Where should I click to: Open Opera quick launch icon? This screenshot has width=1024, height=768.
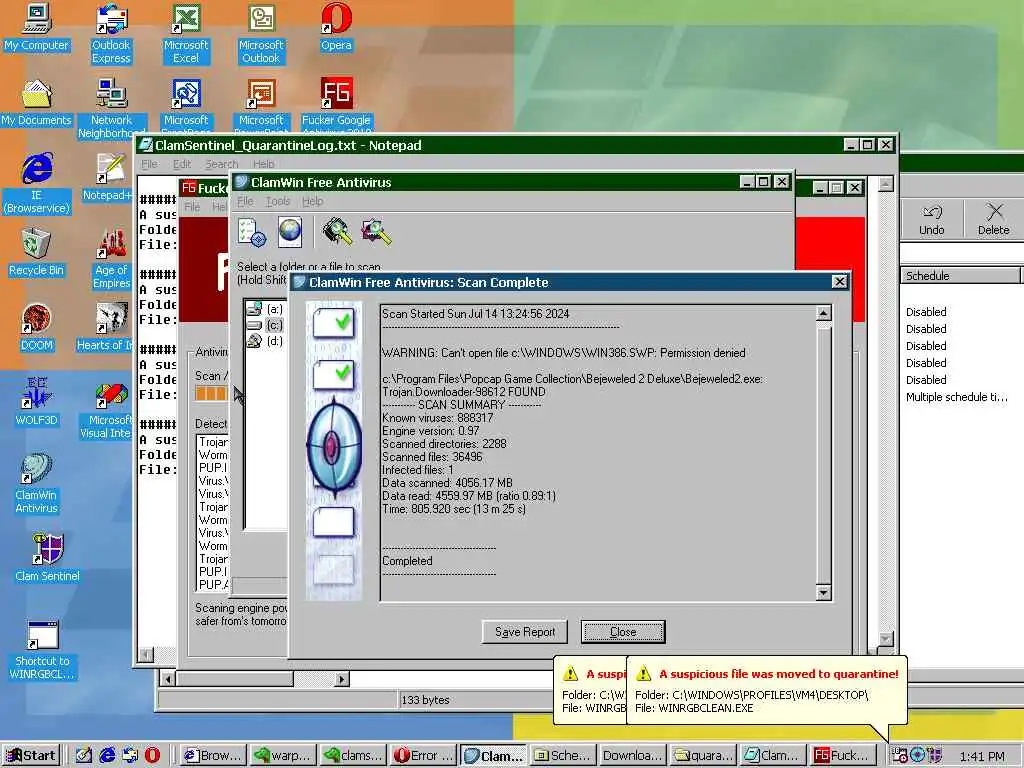click(x=152, y=756)
